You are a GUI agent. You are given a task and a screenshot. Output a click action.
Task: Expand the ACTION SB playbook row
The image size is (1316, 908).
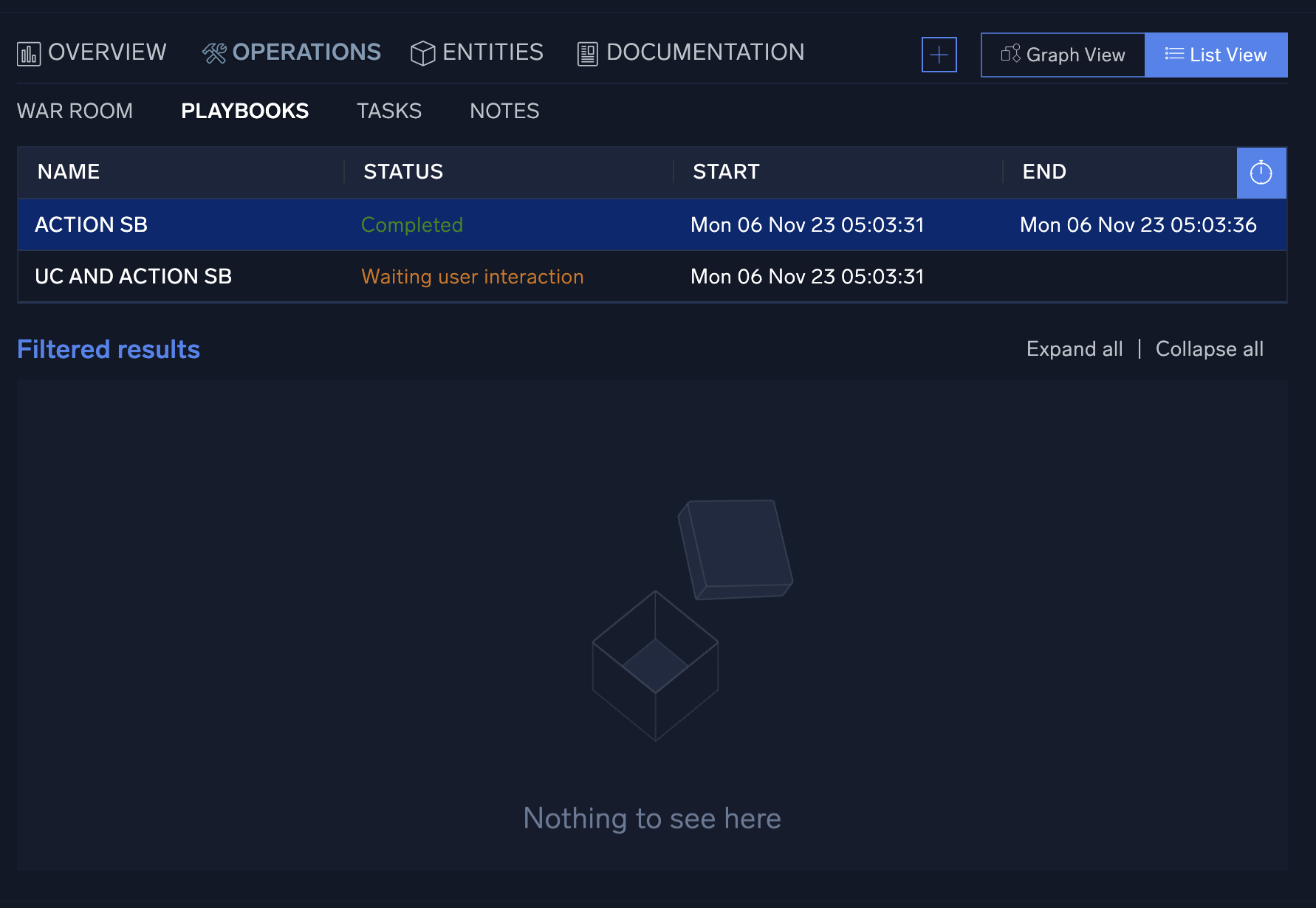click(91, 224)
